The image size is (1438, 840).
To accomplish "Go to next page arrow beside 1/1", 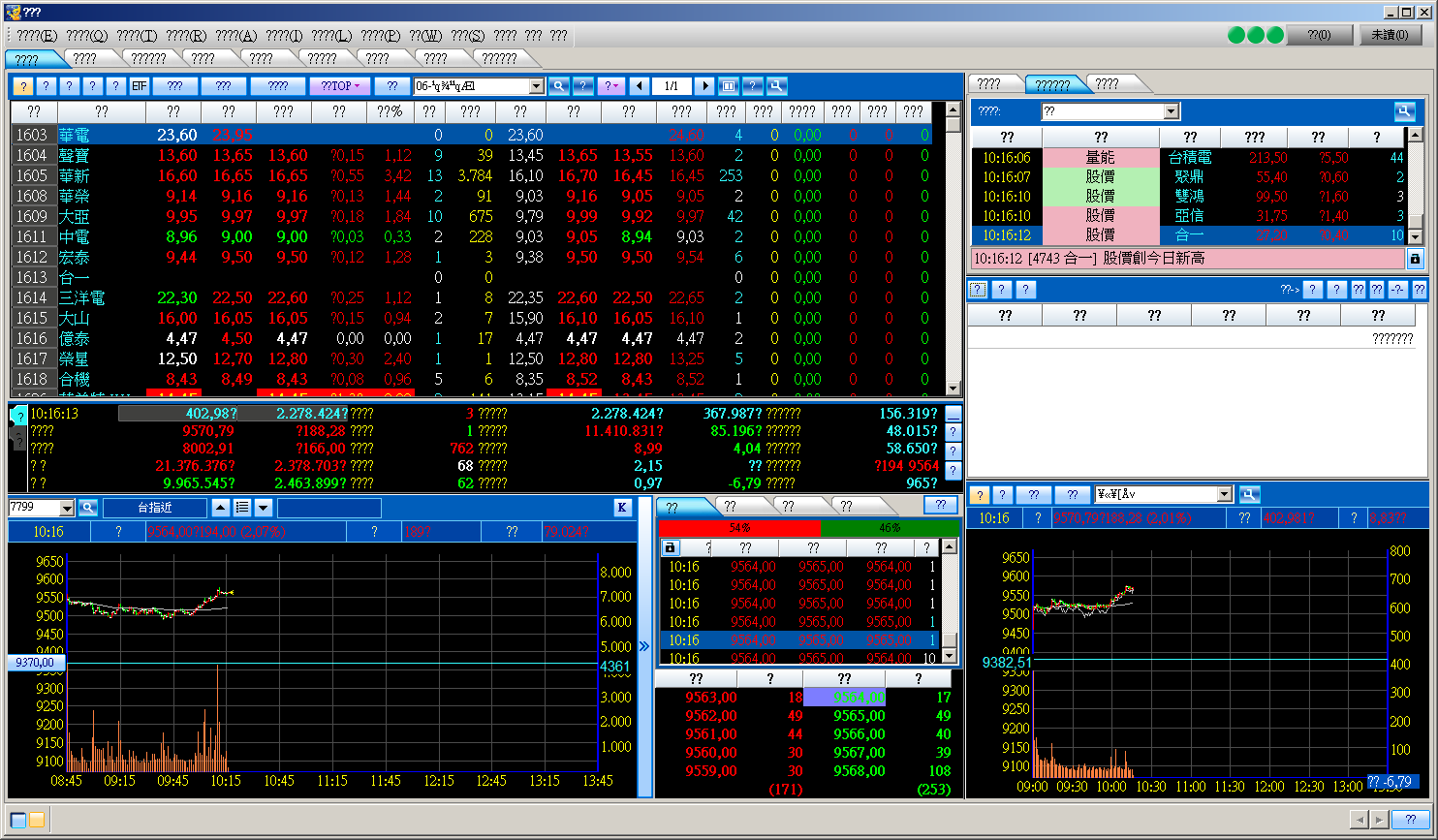I will [704, 86].
